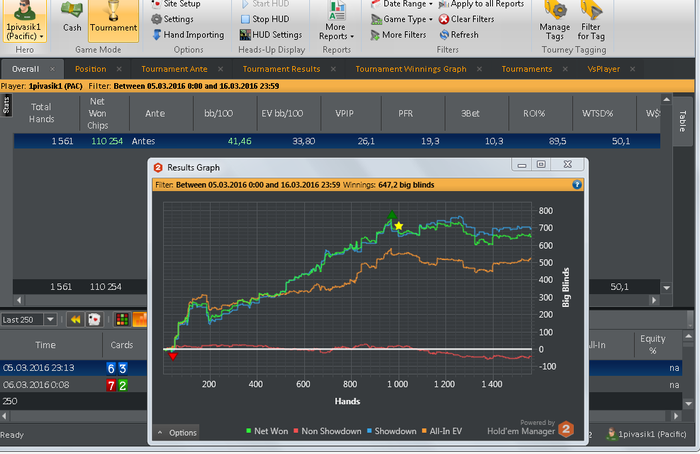The width and height of the screenshot is (700, 454).
Task: Switch to the Tournament Ante tab
Action: point(174,69)
